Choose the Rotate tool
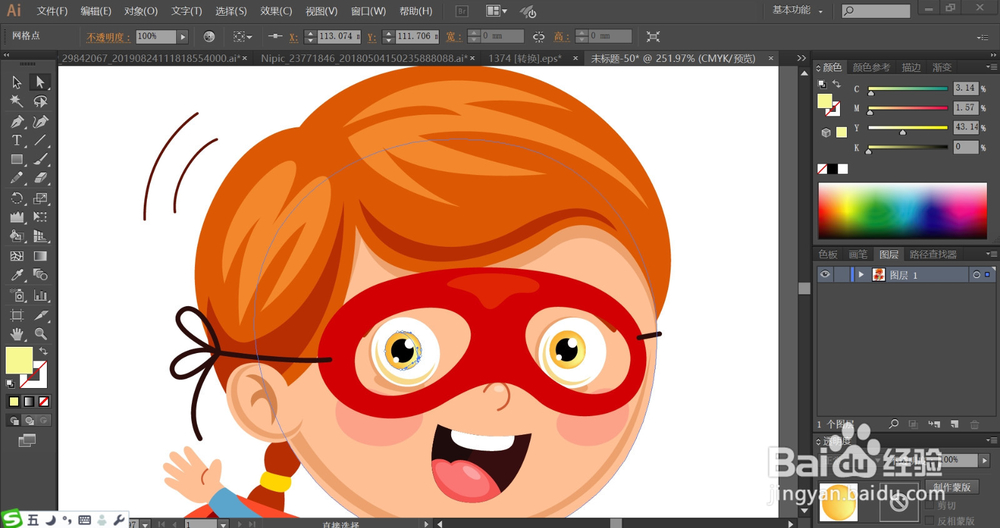The image size is (1000, 528). pos(17,198)
